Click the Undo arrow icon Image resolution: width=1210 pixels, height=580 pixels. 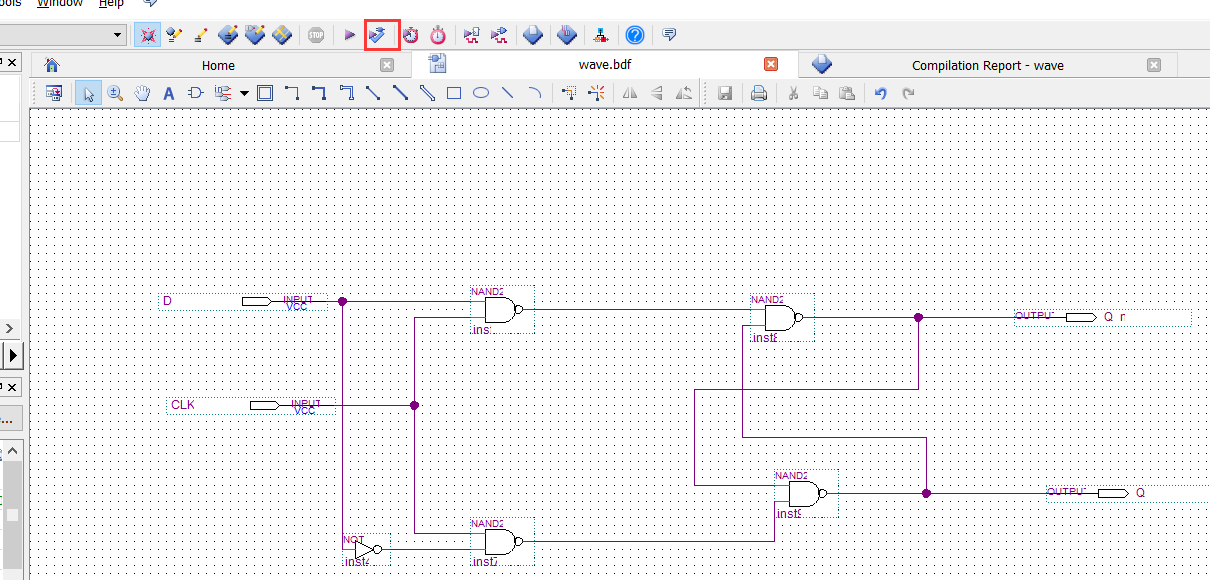coord(881,94)
